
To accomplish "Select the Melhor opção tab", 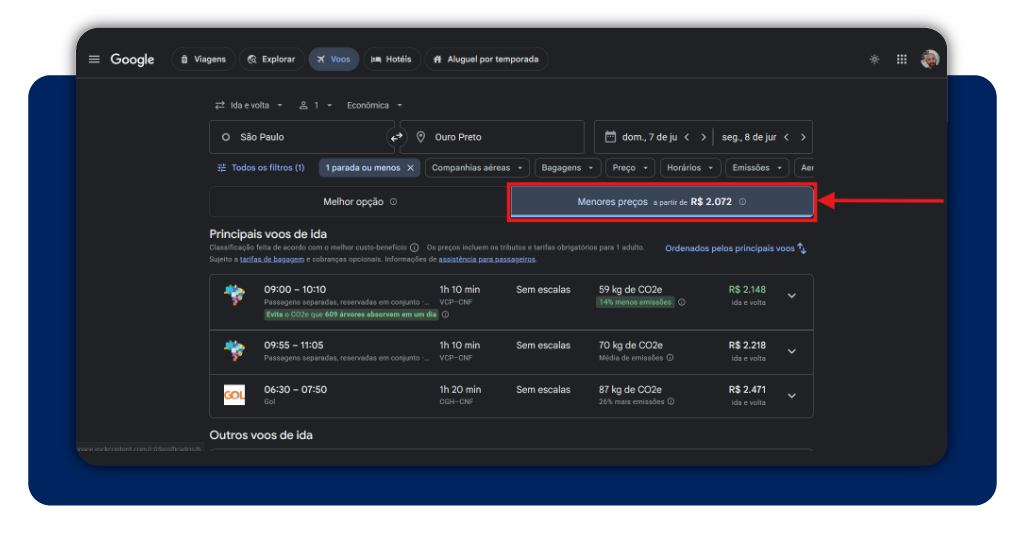I will pos(359,202).
